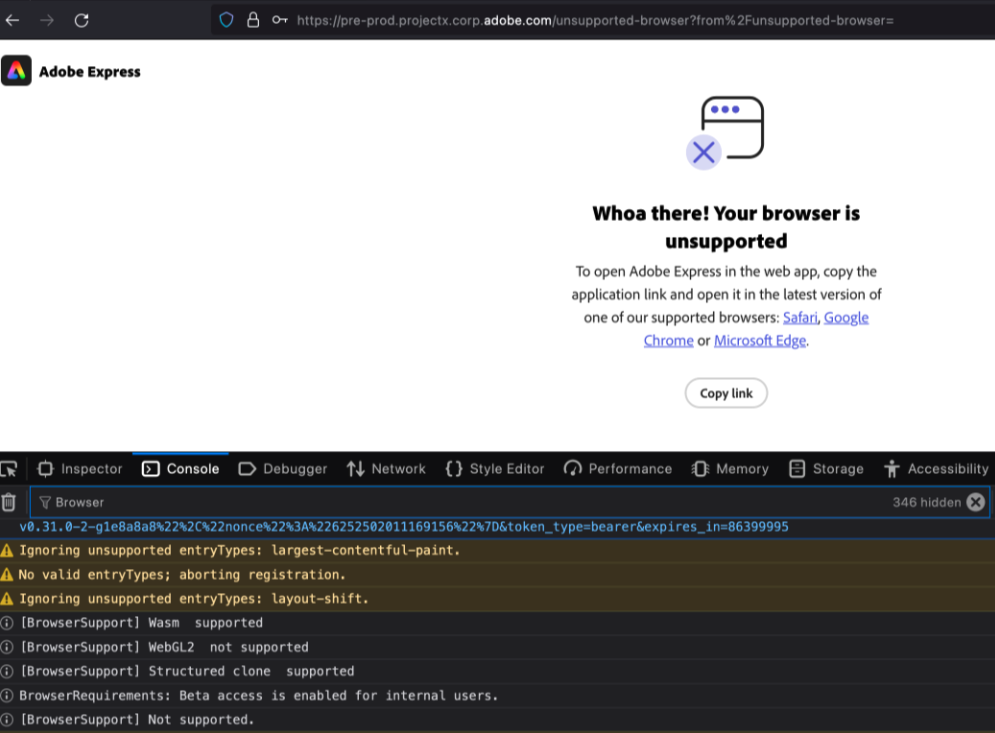Clear the console filter text with X
995x733 pixels.
(x=975, y=502)
